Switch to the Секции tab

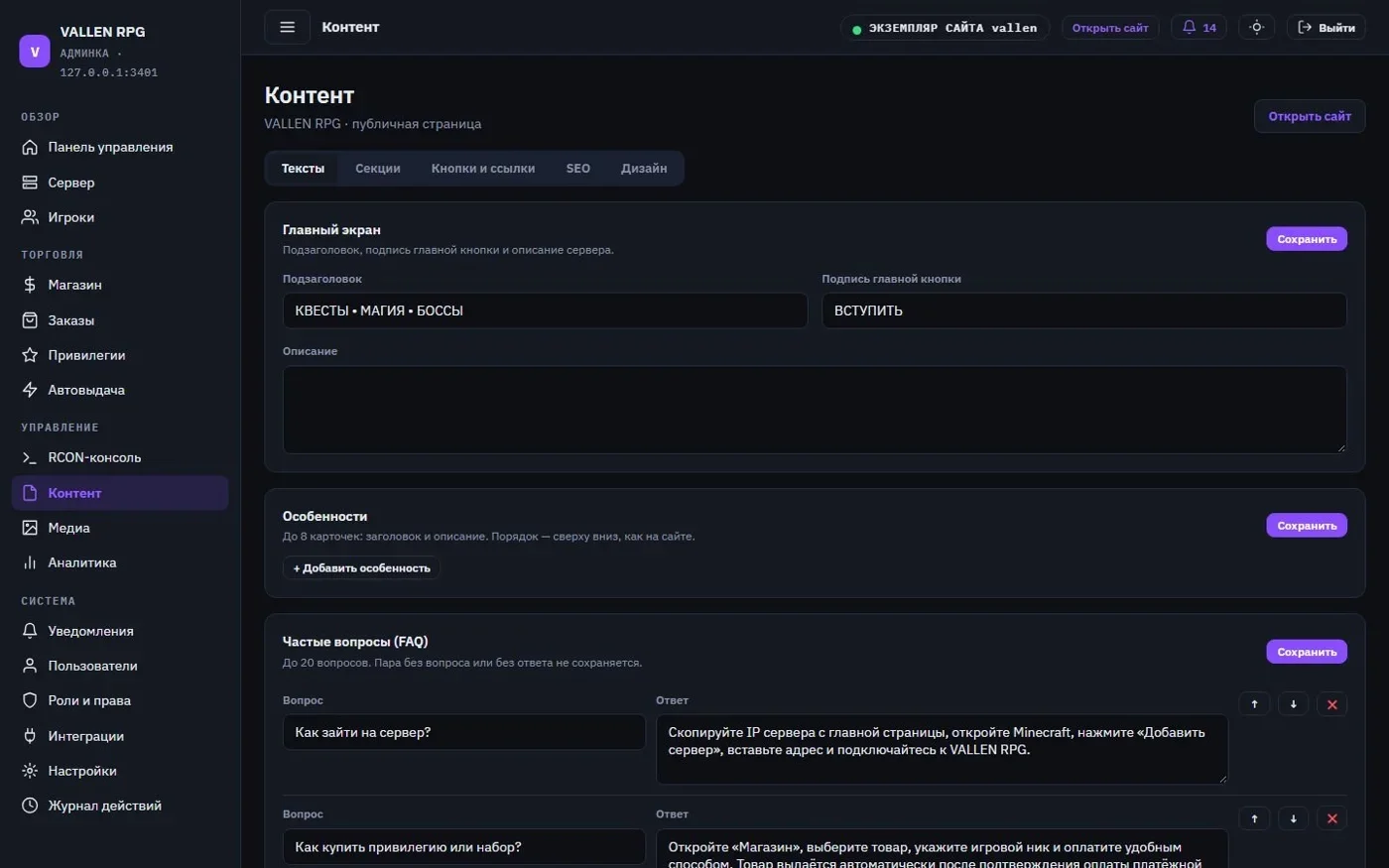[378, 169]
